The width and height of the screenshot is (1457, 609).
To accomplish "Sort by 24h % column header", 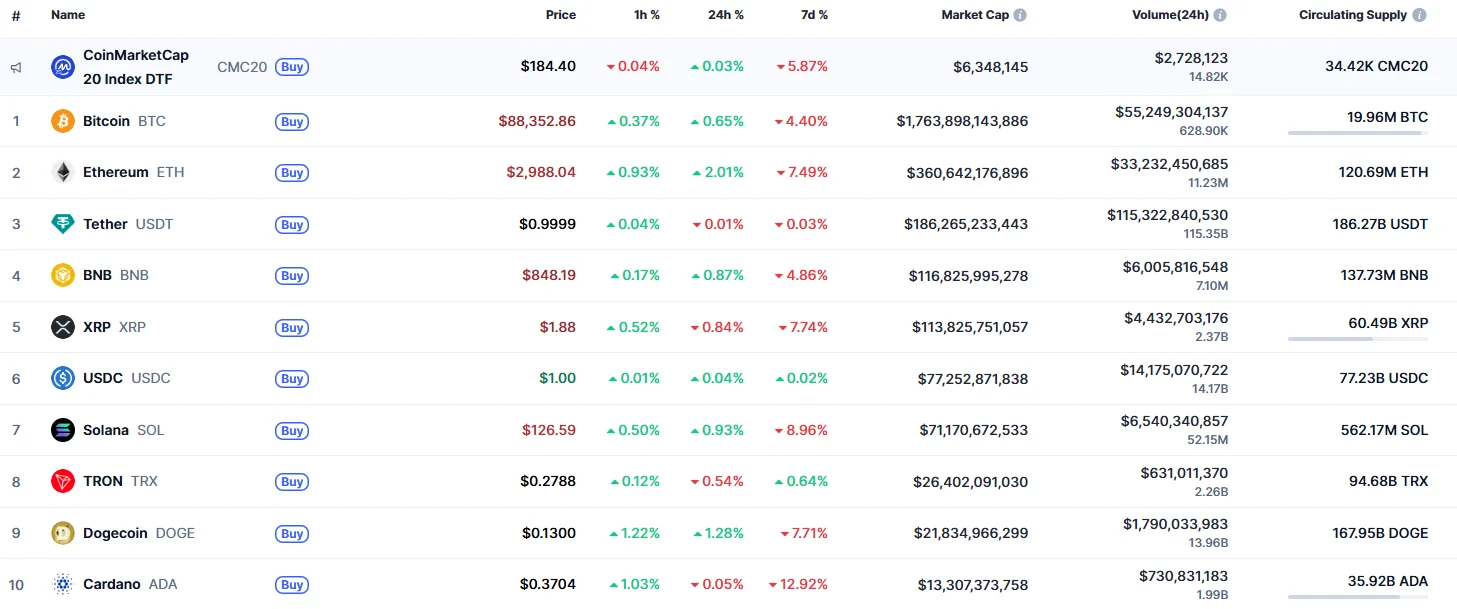I will [725, 15].
